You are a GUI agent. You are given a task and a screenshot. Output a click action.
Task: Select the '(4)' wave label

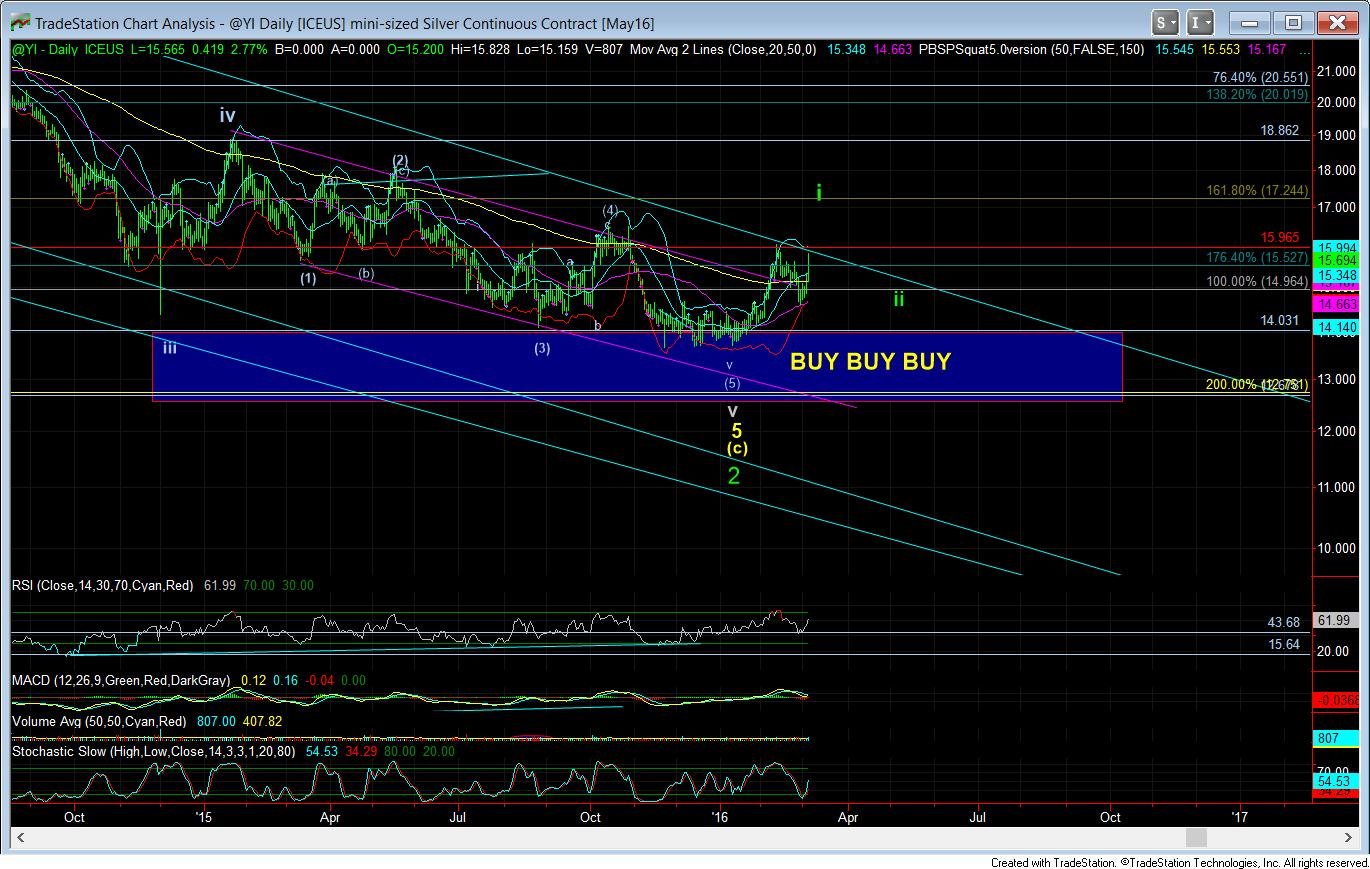tap(611, 210)
